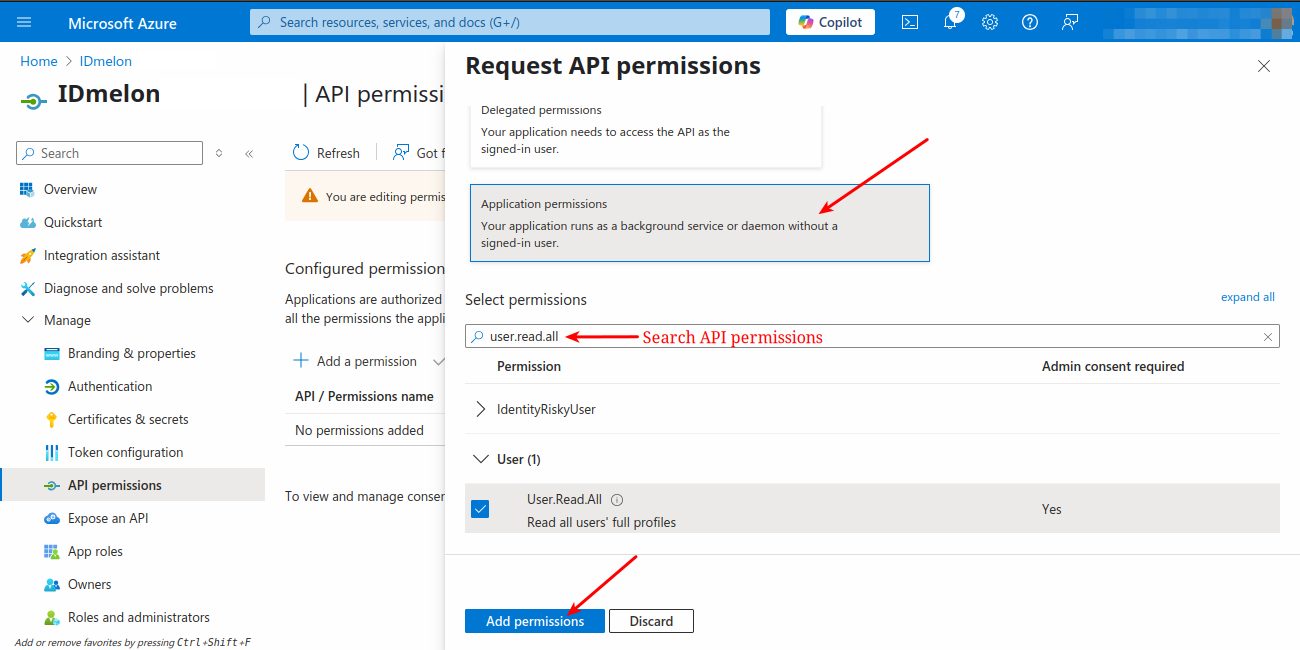
Task: Click the Admin consent required column header
Action: (x=1113, y=366)
